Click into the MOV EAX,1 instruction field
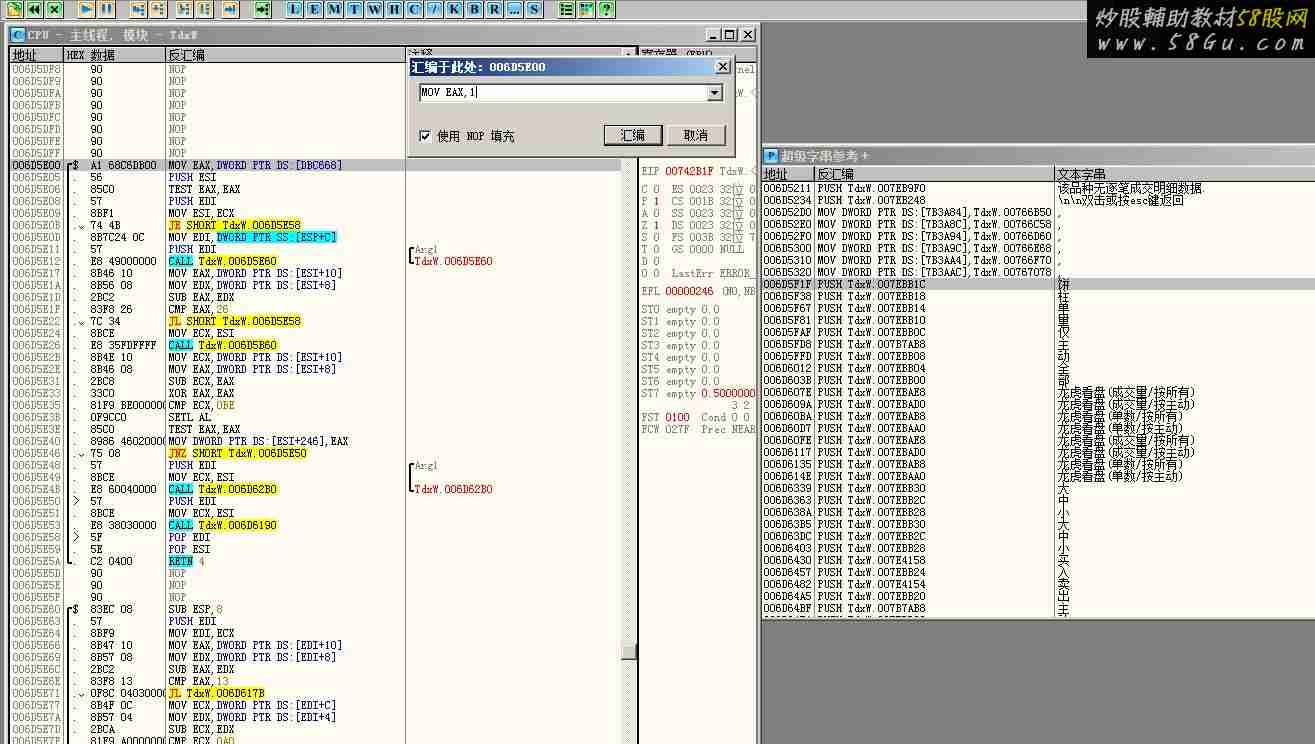The width and height of the screenshot is (1315, 744). click(560, 93)
